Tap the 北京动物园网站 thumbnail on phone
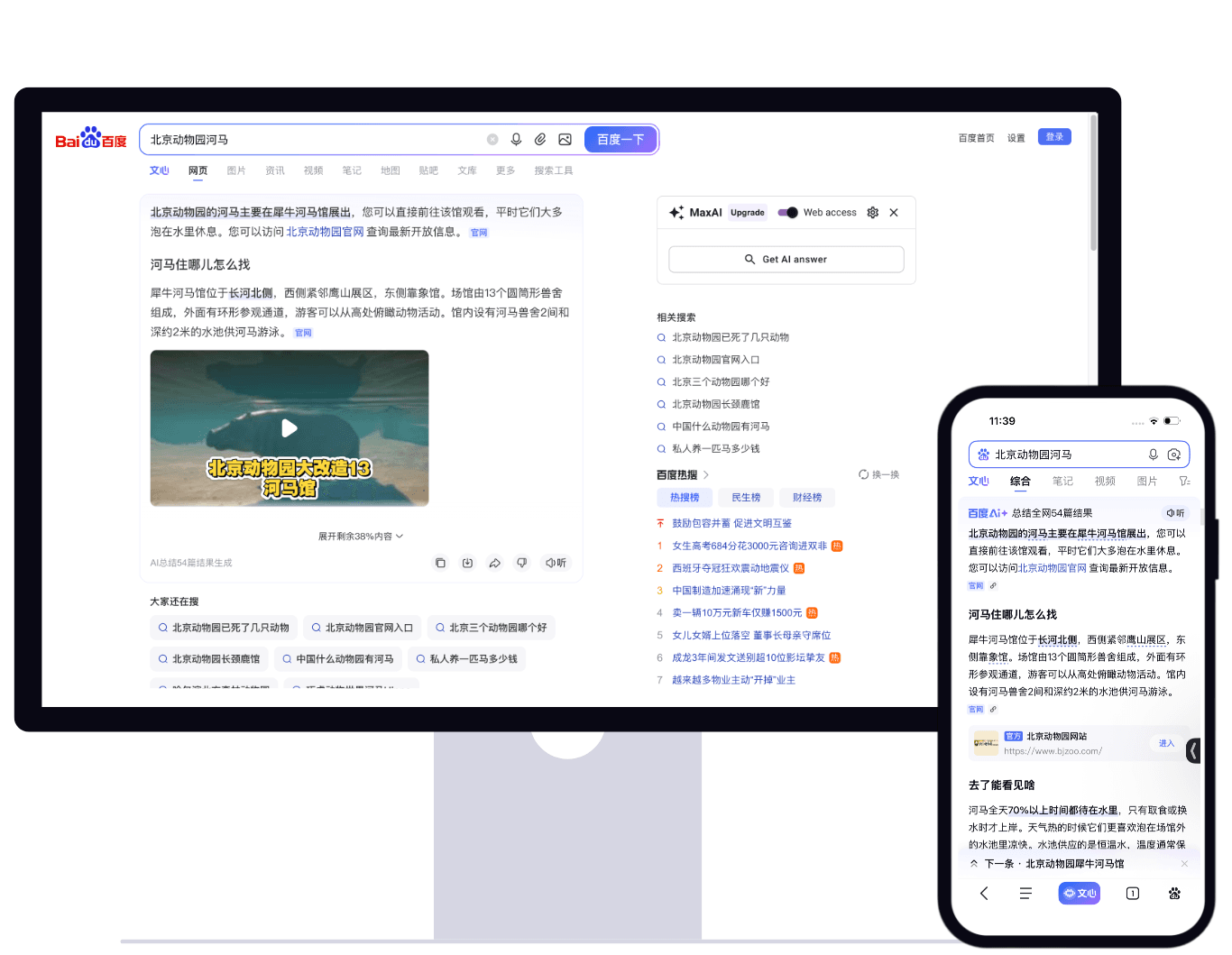This screenshot has height=955, width=1232. click(x=986, y=744)
